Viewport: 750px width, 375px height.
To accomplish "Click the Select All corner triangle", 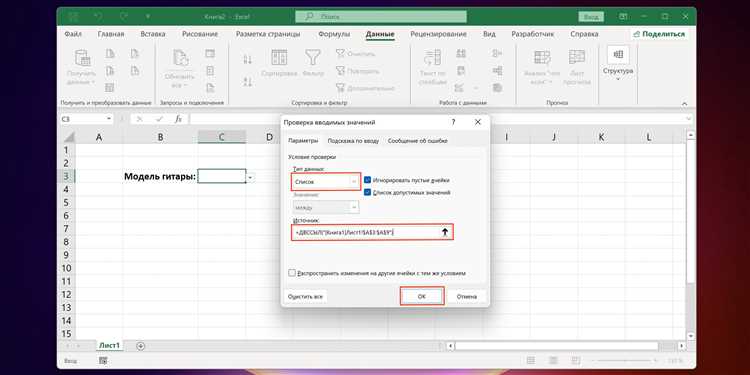I will click(69, 138).
